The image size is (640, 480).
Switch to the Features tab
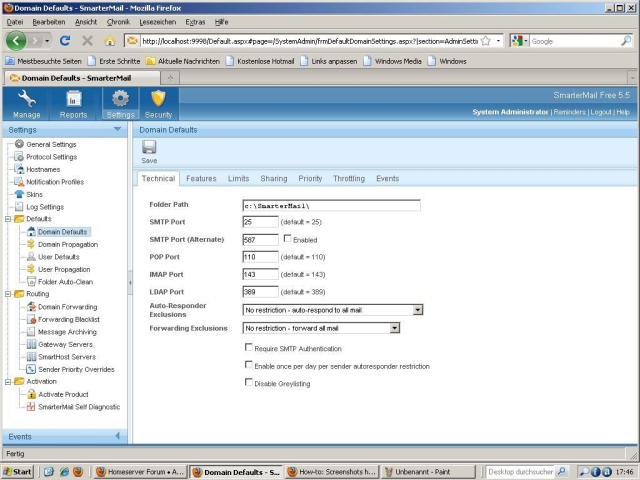(201, 179)
